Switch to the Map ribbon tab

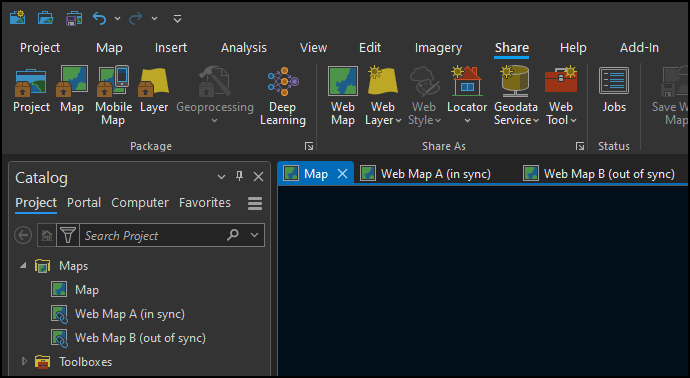[109, 48]
